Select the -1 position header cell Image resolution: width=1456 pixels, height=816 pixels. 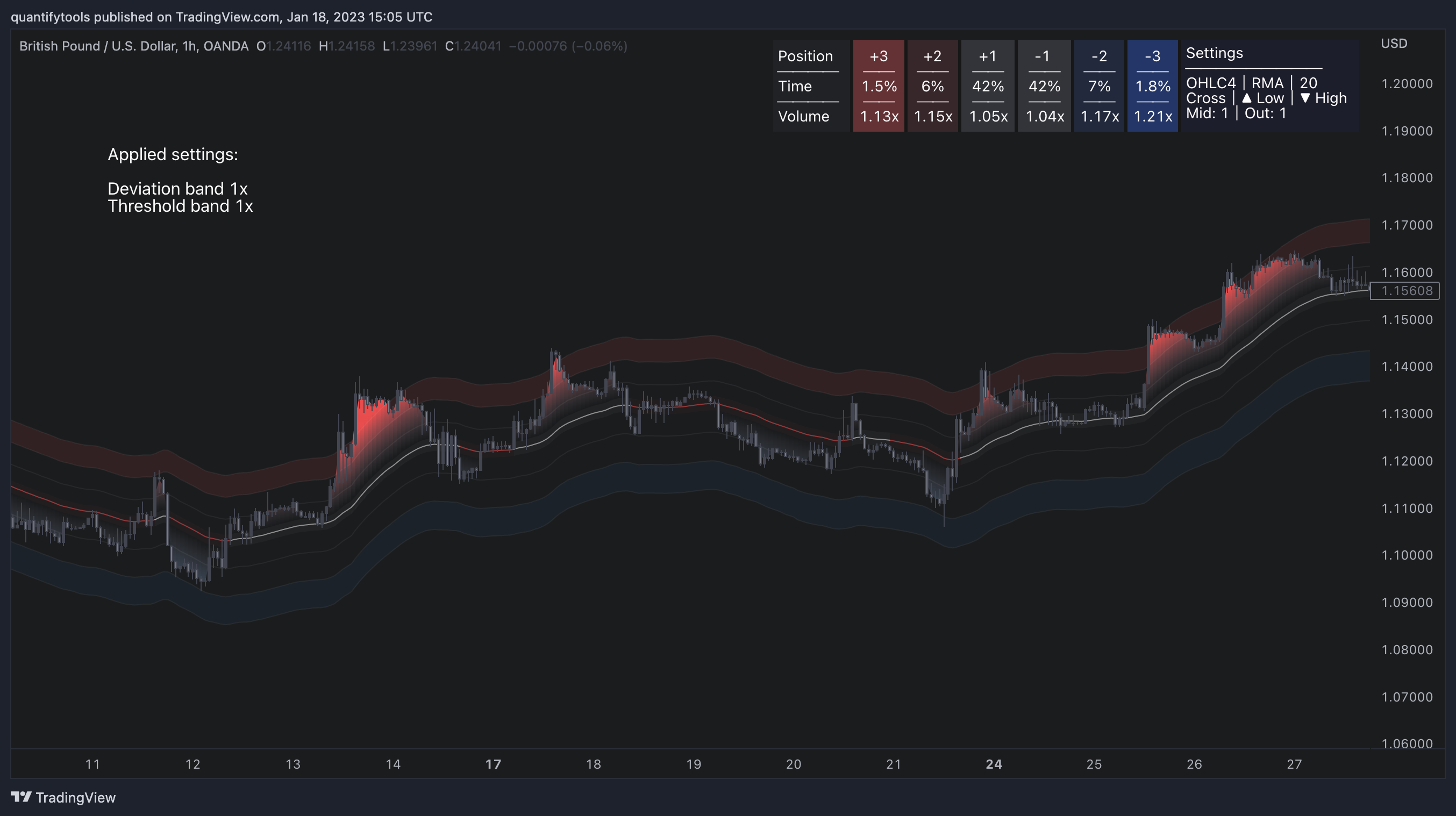[x=1044, y=56]
